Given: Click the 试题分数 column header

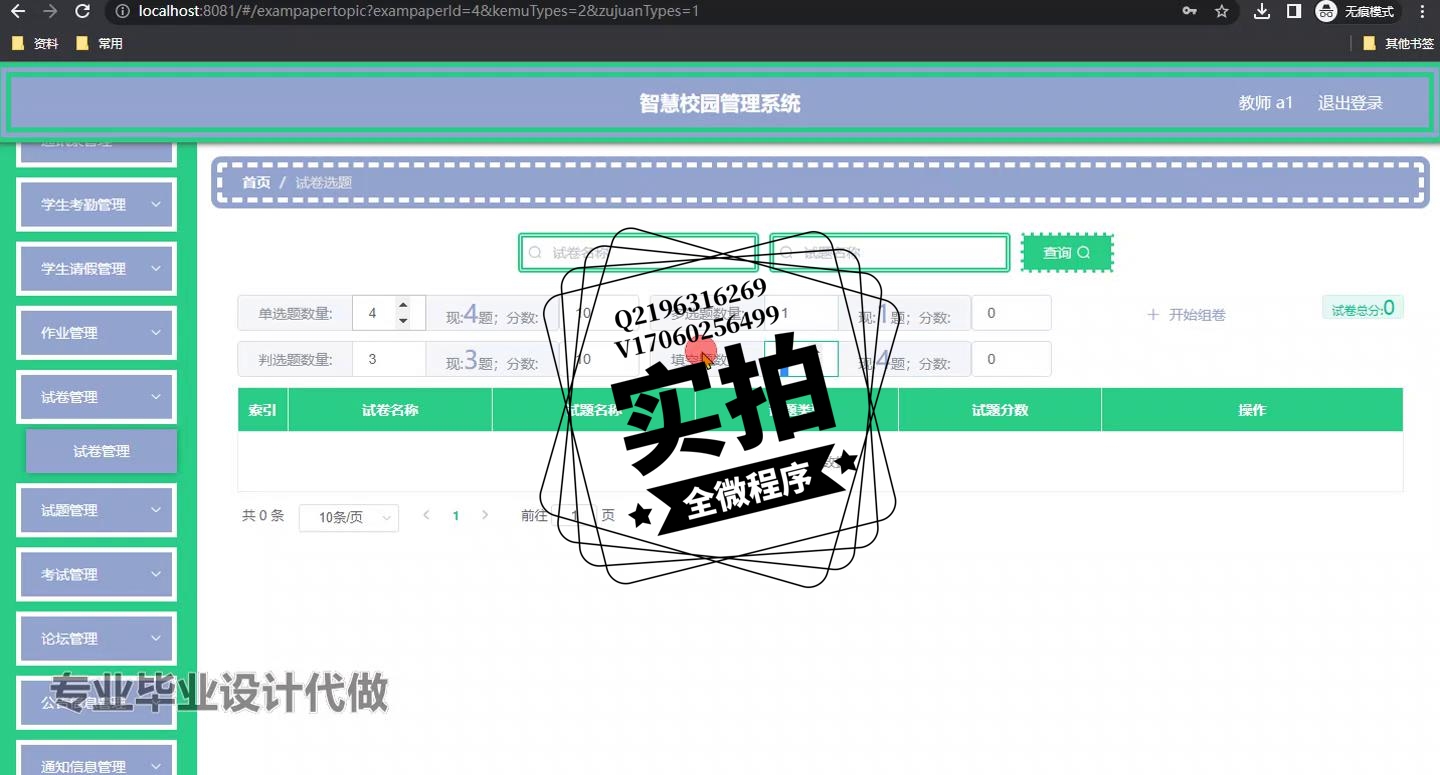Looking at the screenshot, I should tap(1000, 410).
